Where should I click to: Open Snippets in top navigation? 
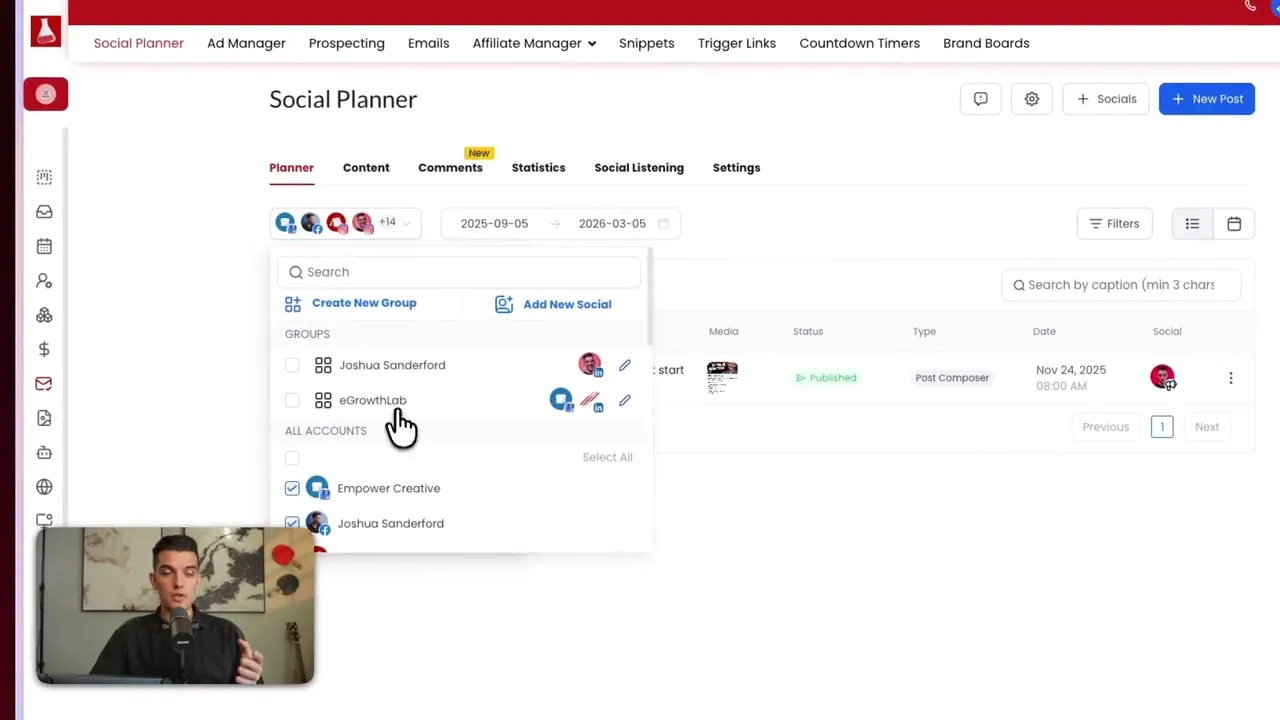pos(646,43)
